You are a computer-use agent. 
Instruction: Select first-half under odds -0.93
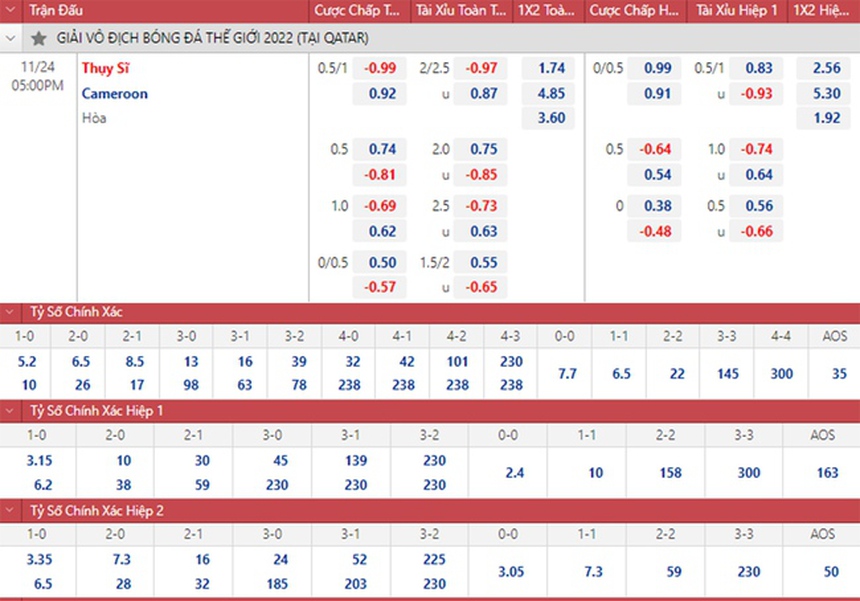(x=757, y=94)
